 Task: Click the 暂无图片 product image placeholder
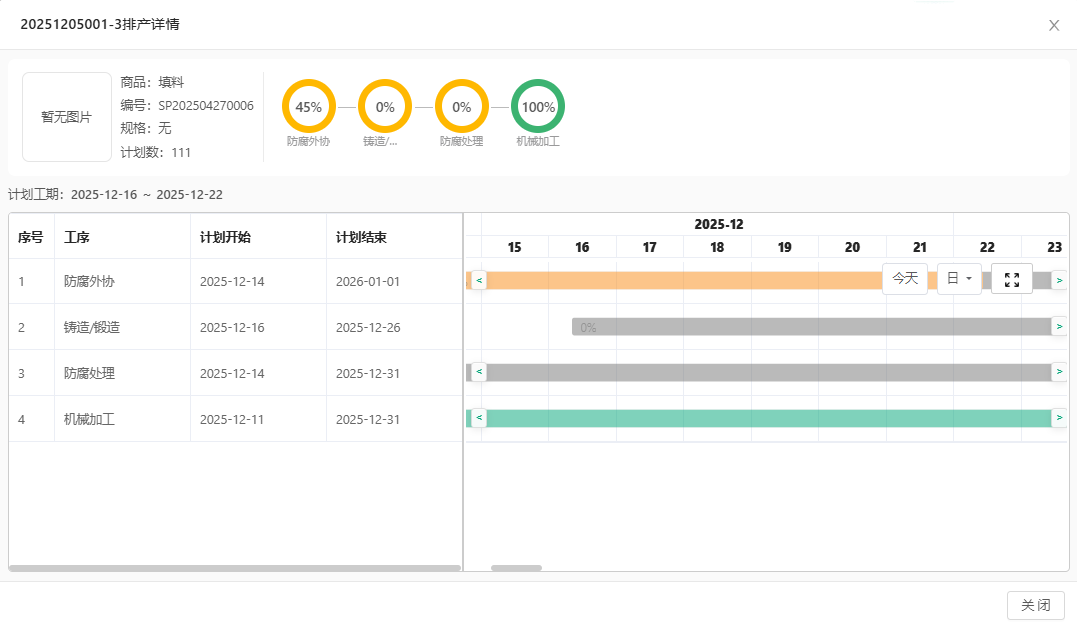click(x=66, y=117)
